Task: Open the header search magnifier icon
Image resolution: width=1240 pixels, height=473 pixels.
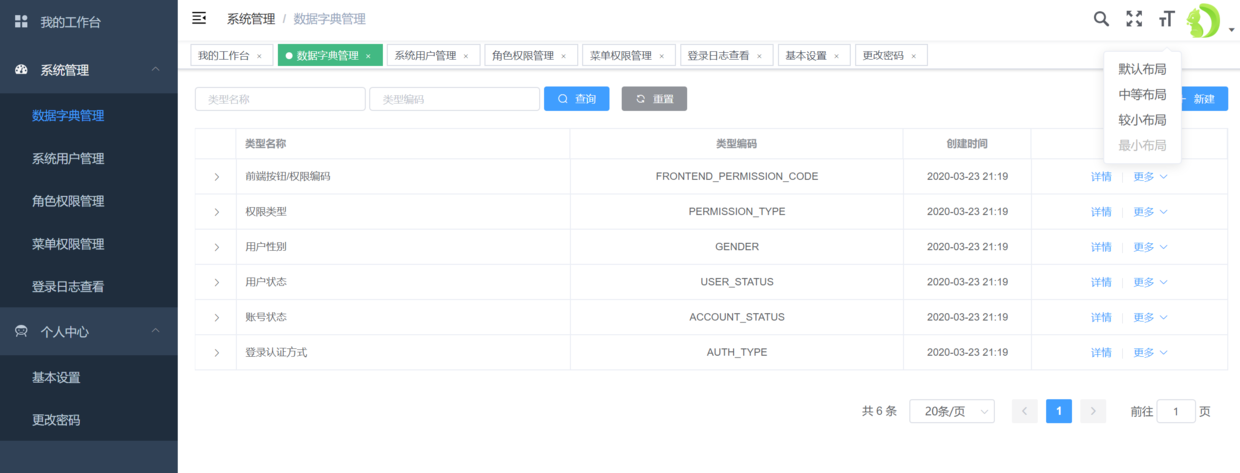Action: pyautogui.click(x=1101, y=18)
